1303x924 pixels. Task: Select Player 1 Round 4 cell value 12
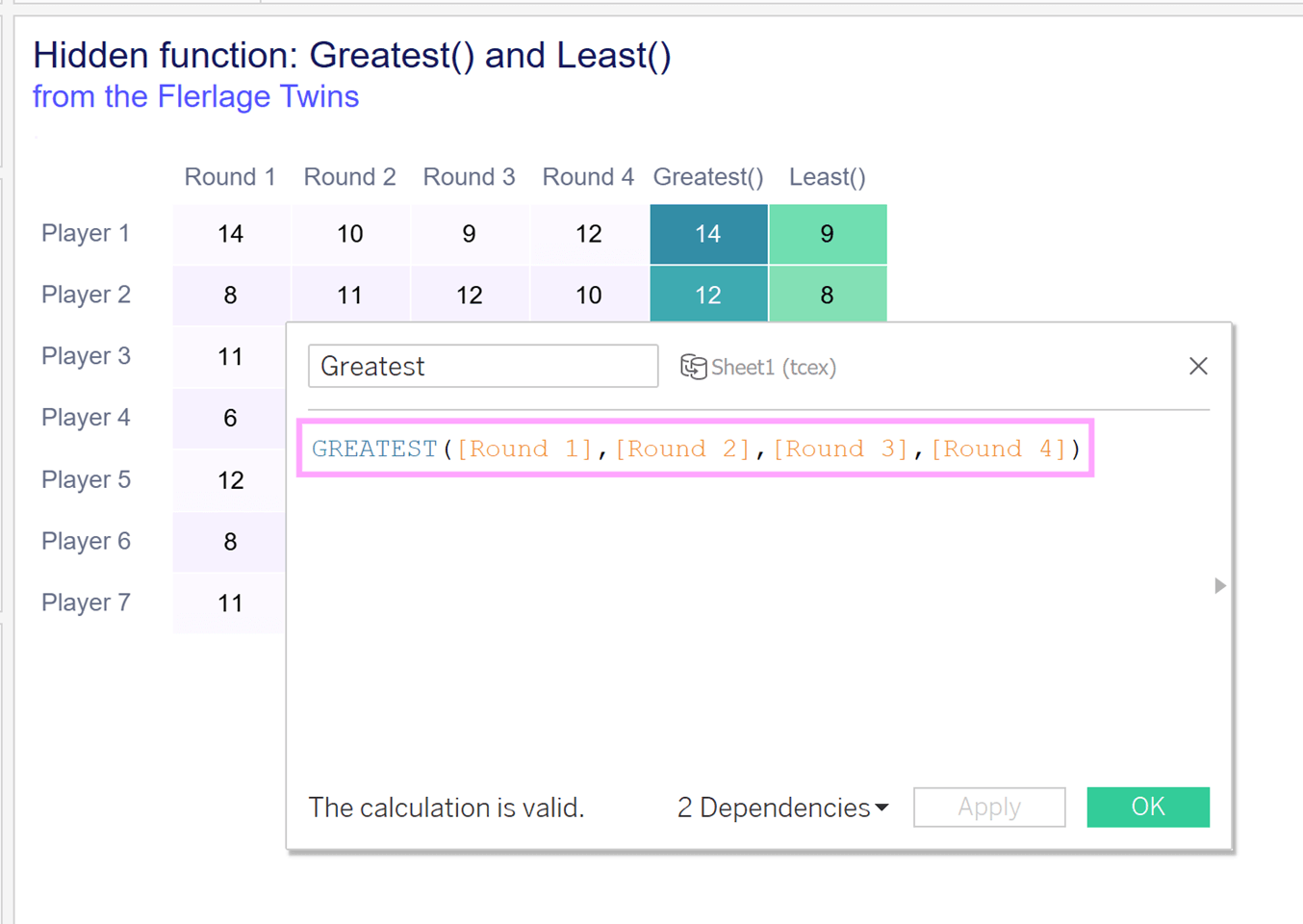(589, 234)
